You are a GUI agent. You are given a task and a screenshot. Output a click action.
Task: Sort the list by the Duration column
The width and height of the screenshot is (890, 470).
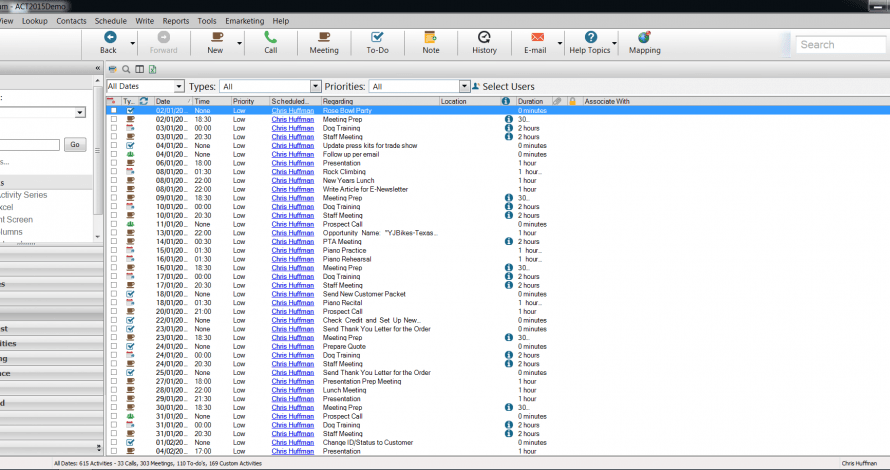tap(534, 101)
